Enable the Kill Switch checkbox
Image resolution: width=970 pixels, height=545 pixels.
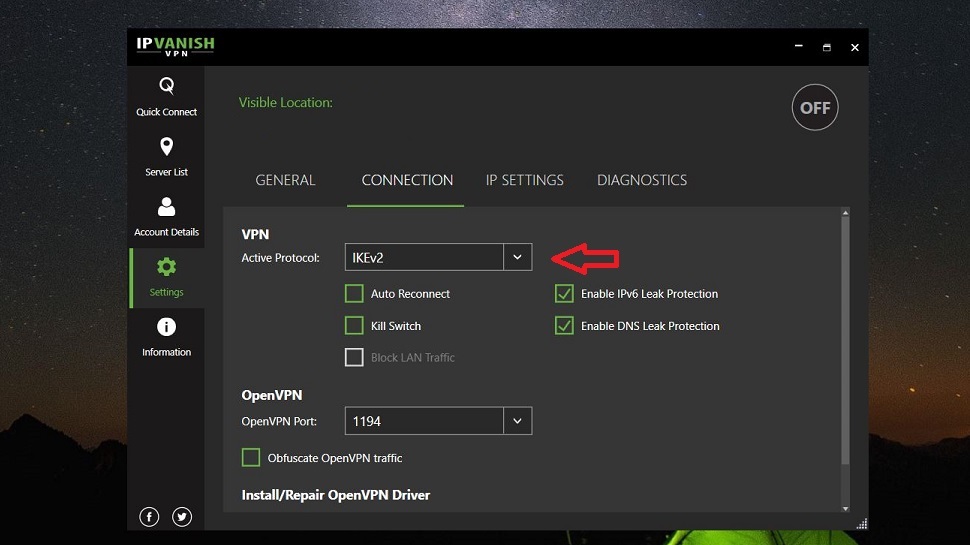click(x=354, y=325)
